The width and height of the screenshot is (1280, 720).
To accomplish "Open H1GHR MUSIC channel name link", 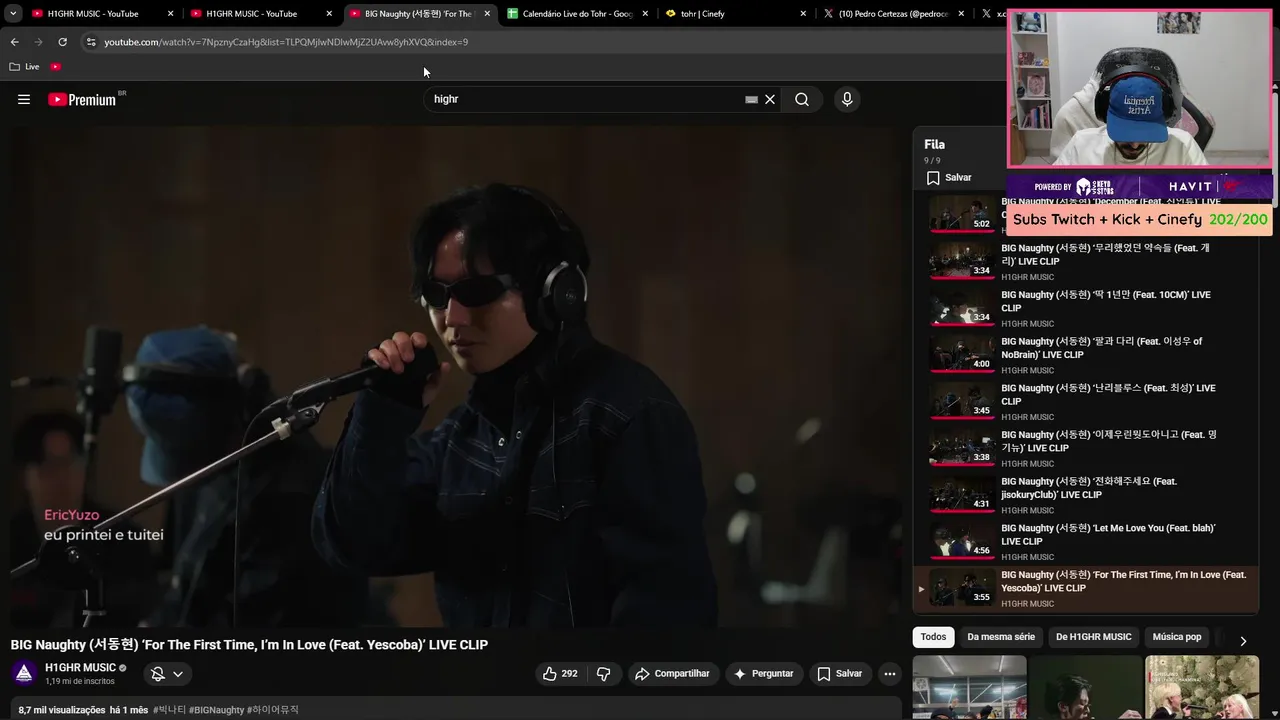I will [x=81, y=668].
